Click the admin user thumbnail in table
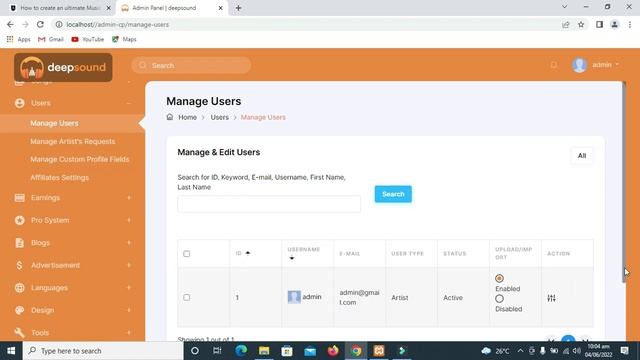The width and height of the screenshot is (640, 360). [x=294, y=297]
